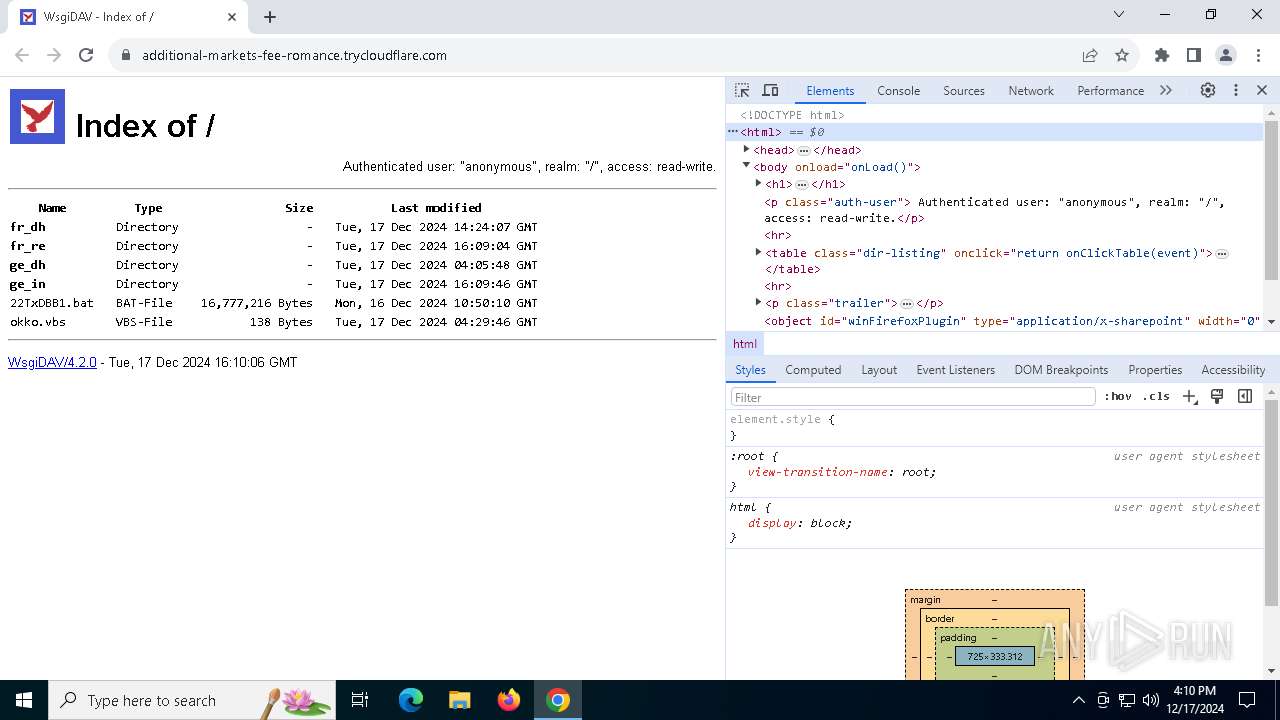The image size is (1280, 720).
Task: Open a new browser tab
Action: (x=270, y=17)
